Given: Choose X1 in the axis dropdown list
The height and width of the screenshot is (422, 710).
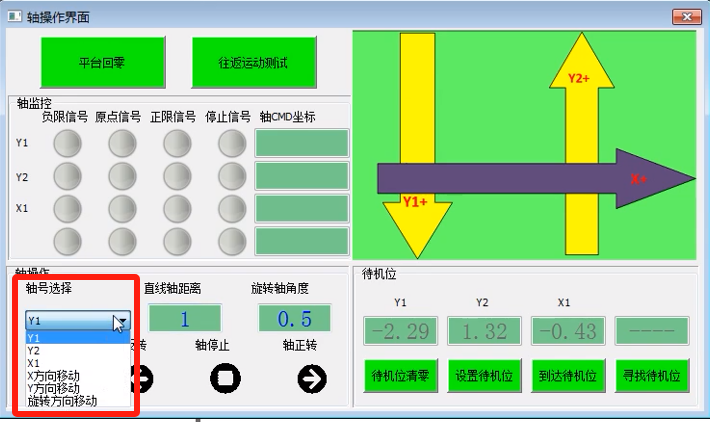Looking at the screenshot, I should click(36, 363).
